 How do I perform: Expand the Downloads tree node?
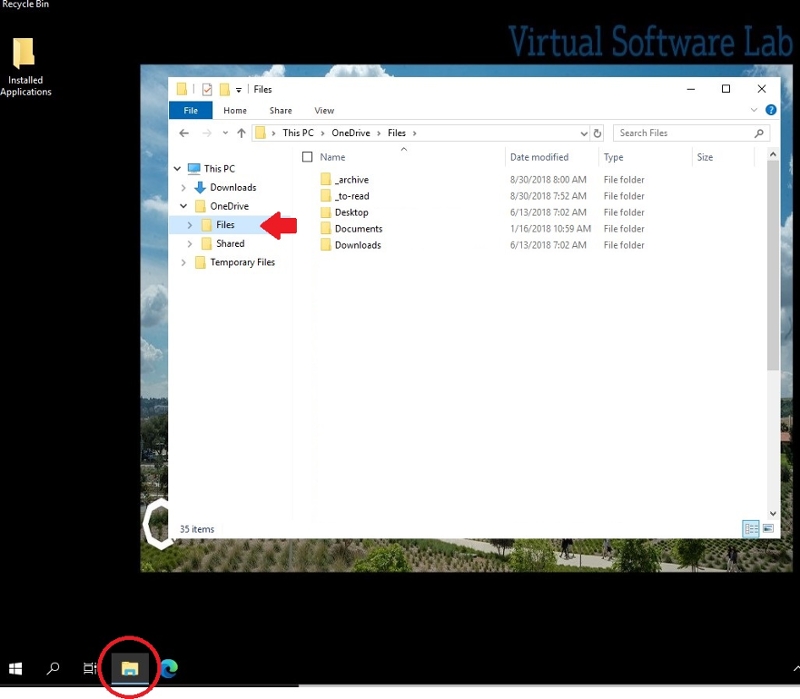pos(184,188)
